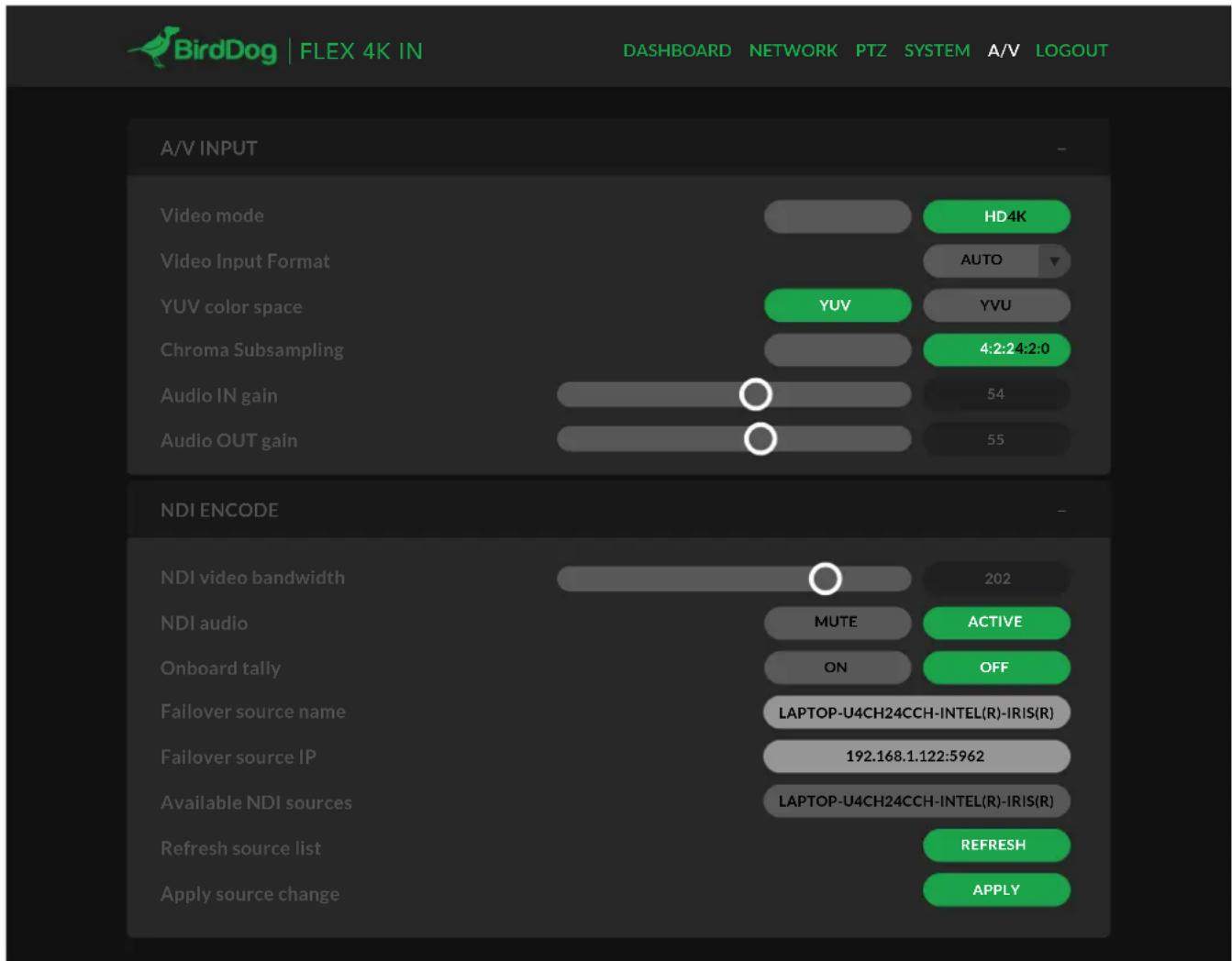Choose YVU color space
The width and height of the screenshot is (1232, 961).
[x=996, y=305]
